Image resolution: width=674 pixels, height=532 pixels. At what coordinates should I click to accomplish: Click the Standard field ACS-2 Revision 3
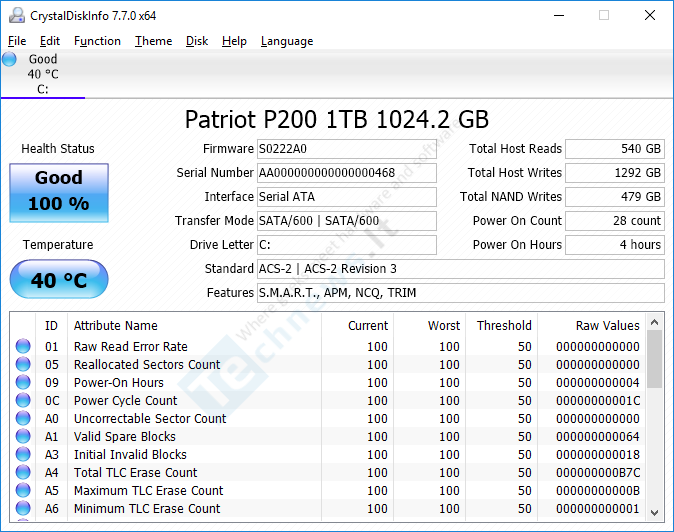(461, 269)
